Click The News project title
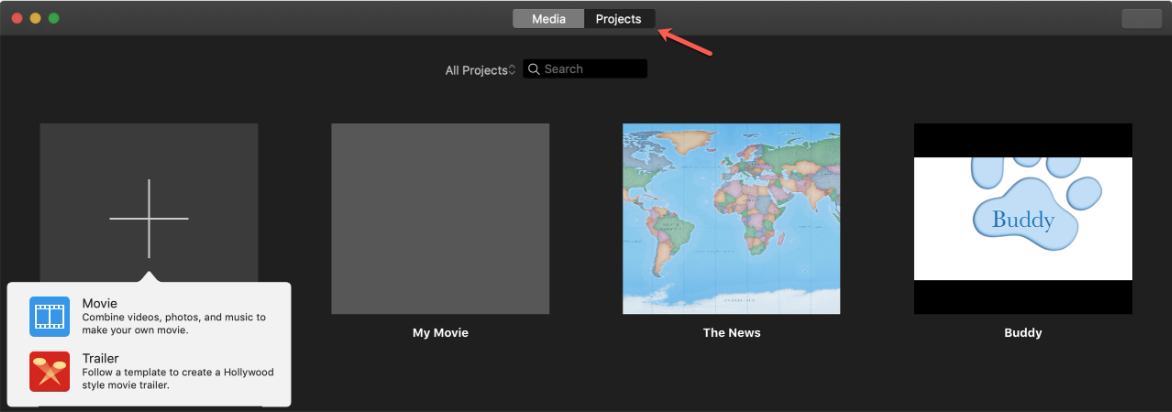This screenshot has width=1172, height=412. (x=732, y=333)
